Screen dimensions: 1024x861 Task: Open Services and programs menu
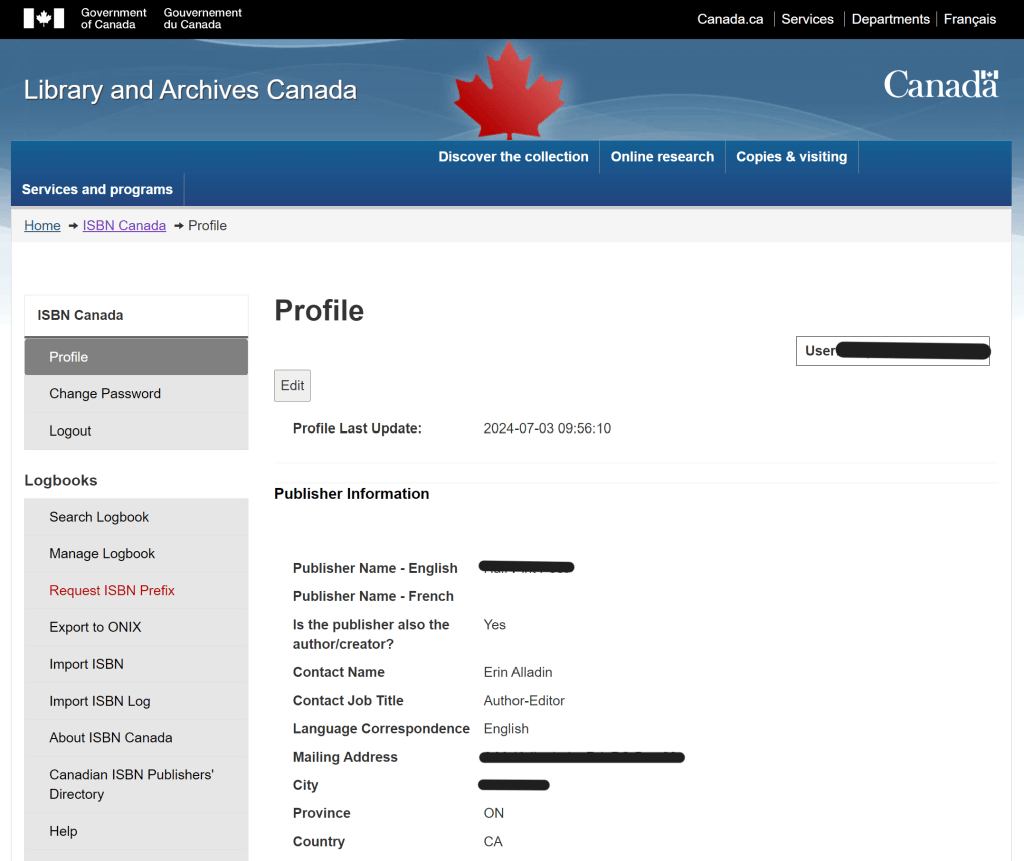[x=97, y=189]
